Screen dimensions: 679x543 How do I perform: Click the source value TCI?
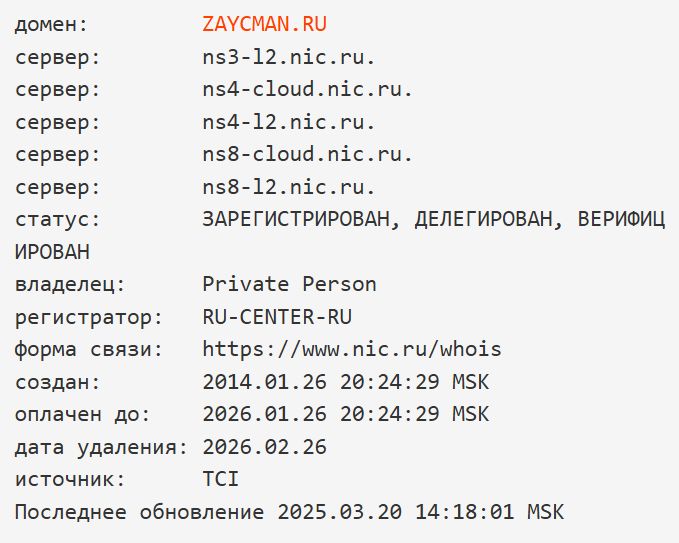point(220,479)
